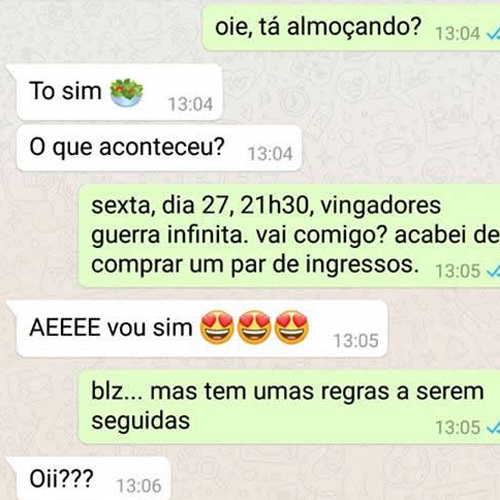The height and width of the screenshot is (500, 500).
Task: Tap read checkmarks on ingressos message
Action: click(x=493, y=271)
